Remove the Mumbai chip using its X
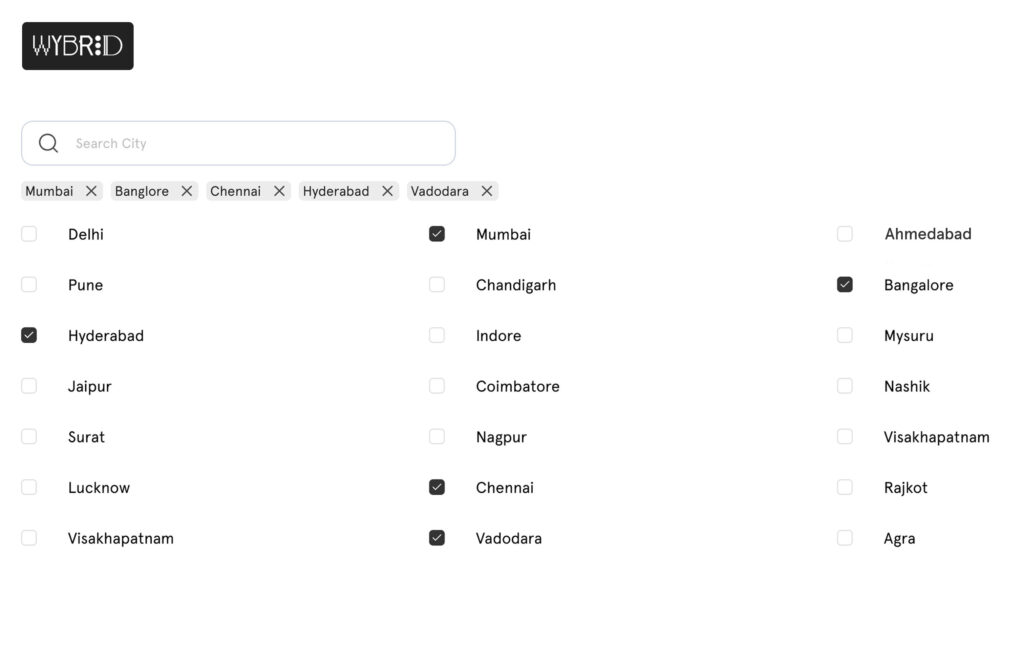This screenshot has height=665, width=1024. (x=91, y=191)
